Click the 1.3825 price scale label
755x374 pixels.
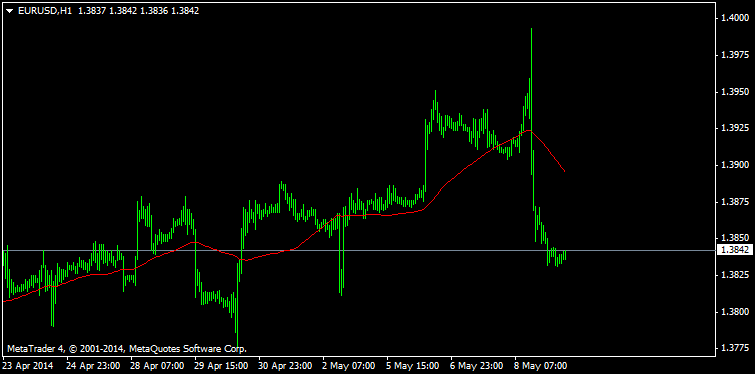(734, 274)
